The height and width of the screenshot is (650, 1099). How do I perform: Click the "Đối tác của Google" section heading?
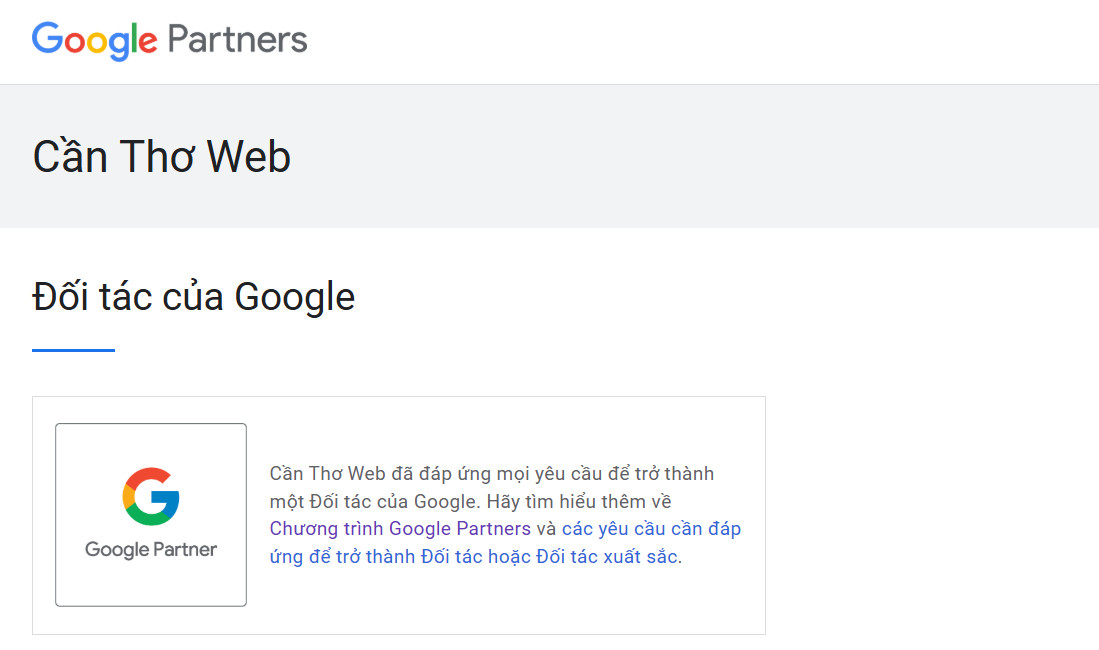194,297
